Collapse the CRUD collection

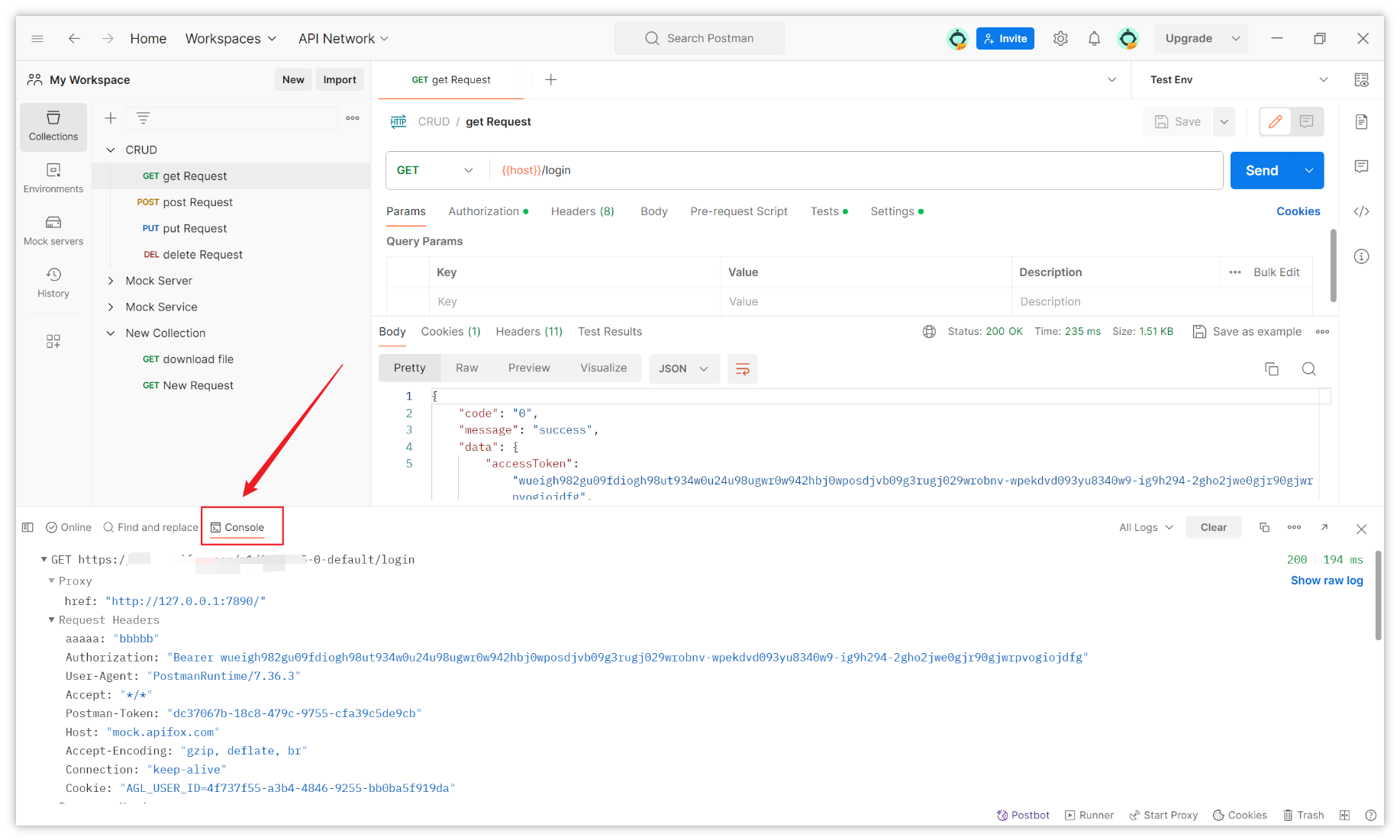click(x=110, y=150)
